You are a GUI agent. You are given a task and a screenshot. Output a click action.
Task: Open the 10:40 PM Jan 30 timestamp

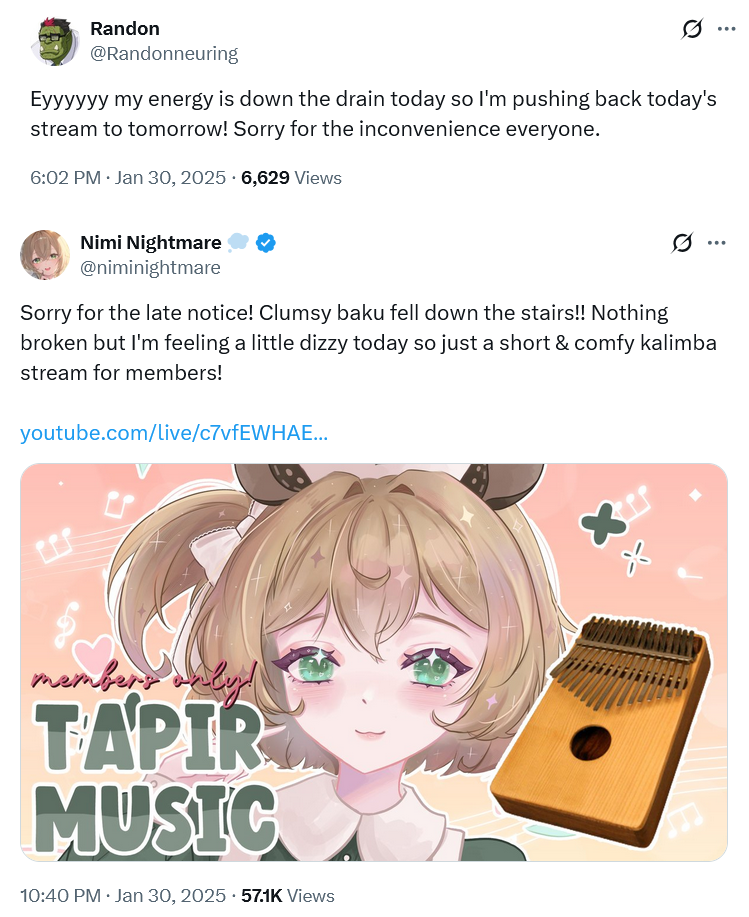(123, 895)
